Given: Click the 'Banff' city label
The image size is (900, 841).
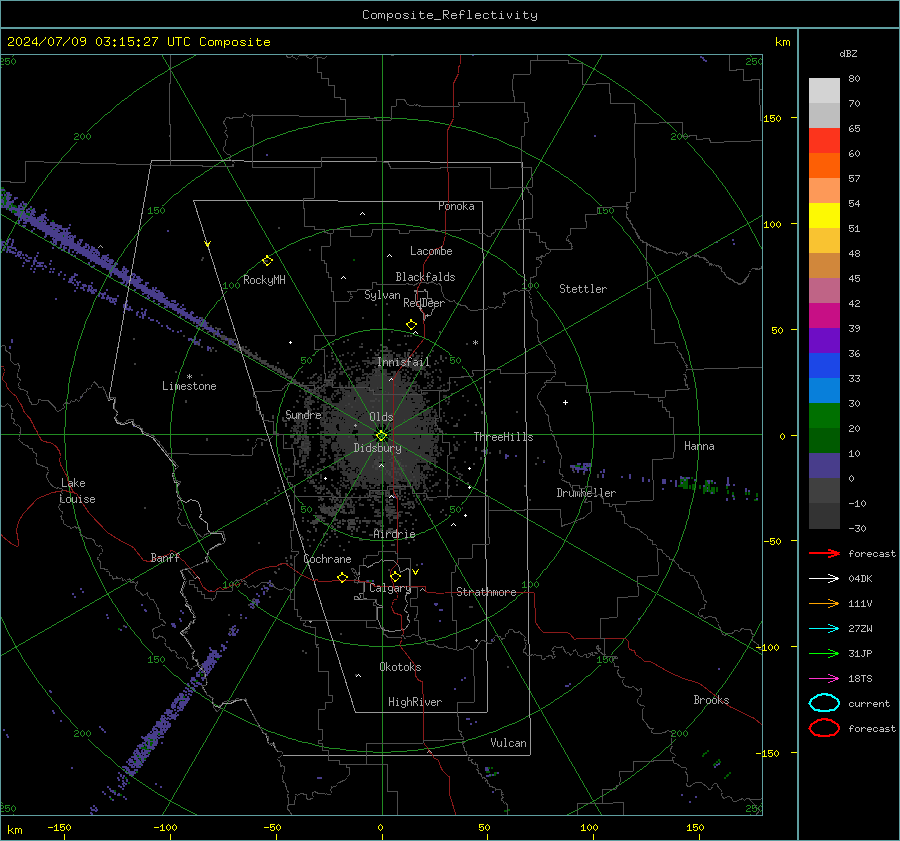Looking at the screenshot, I should pos(165,558).
